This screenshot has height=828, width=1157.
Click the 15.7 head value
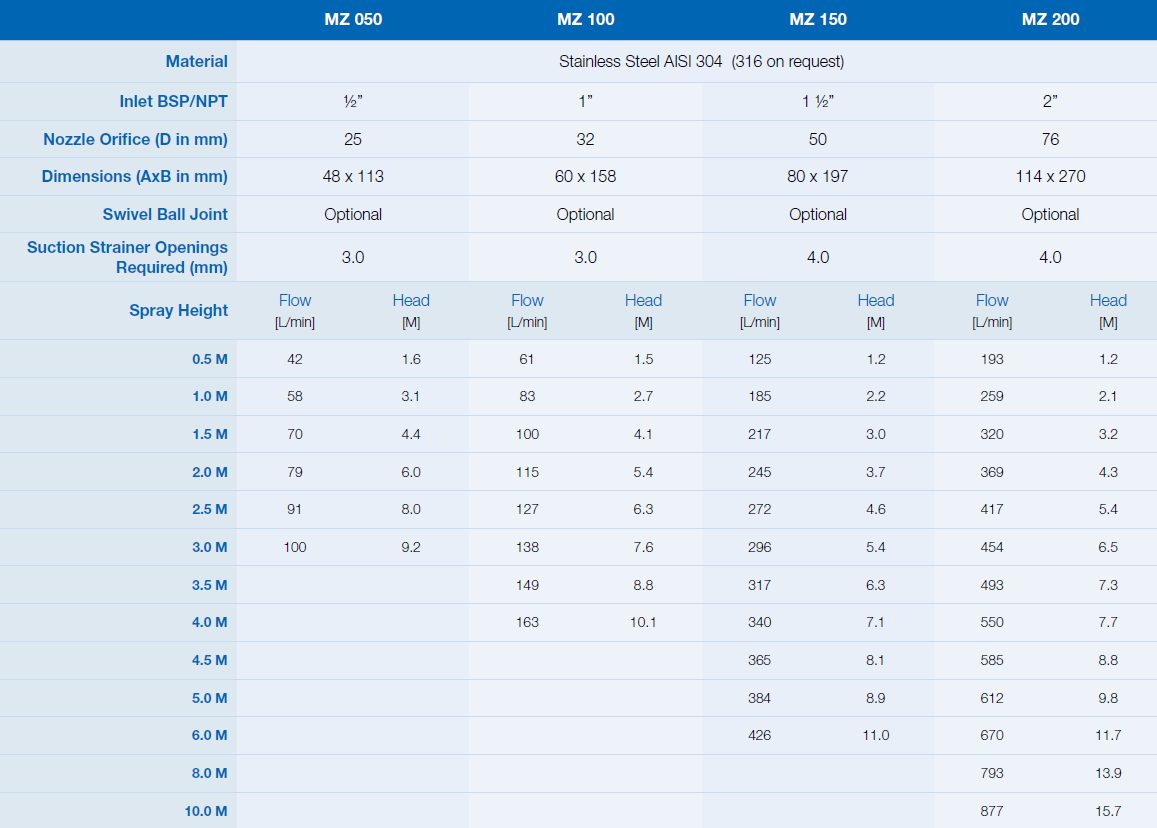(x=1108, y=811)
